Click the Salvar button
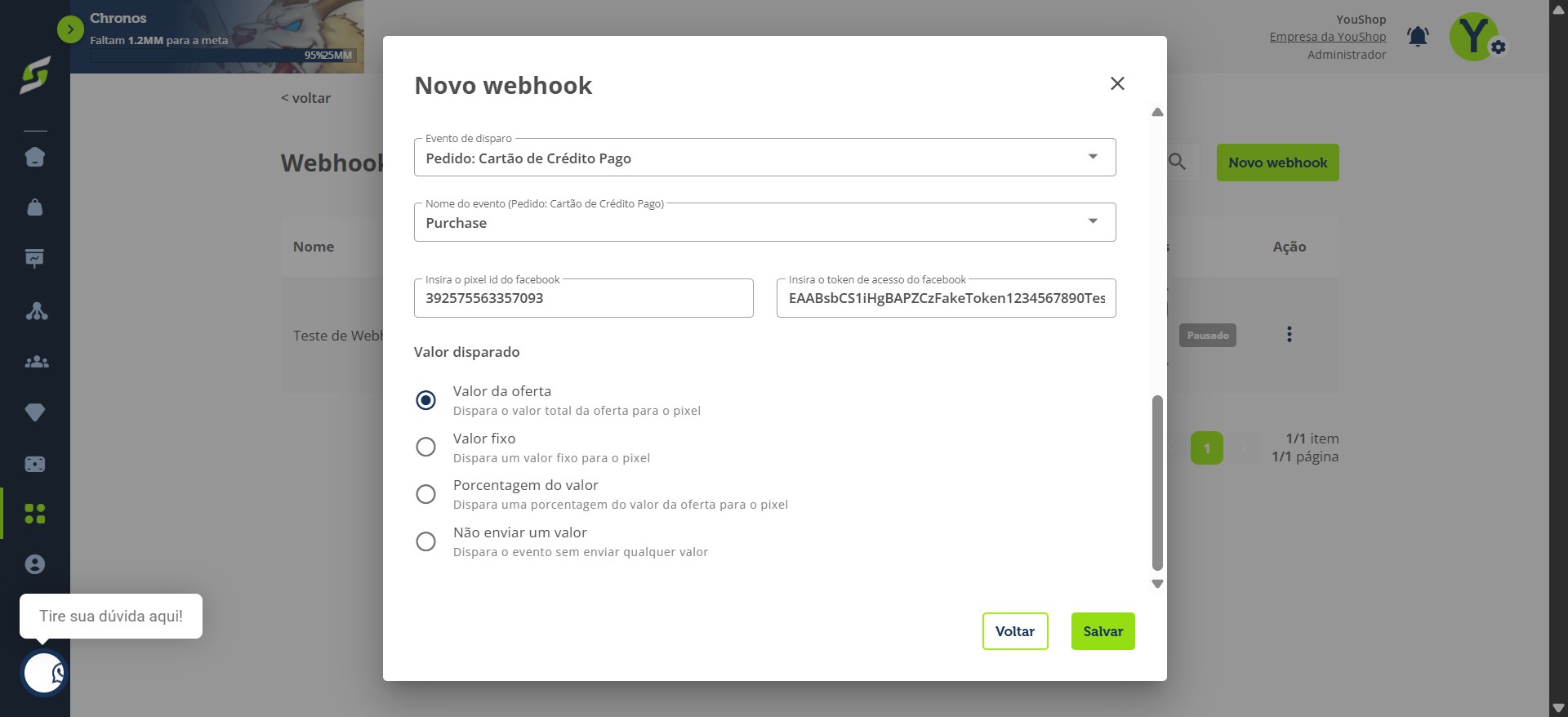This screenshot has width=1568, height=717. pyautogui.click(x=1103, y=631)
